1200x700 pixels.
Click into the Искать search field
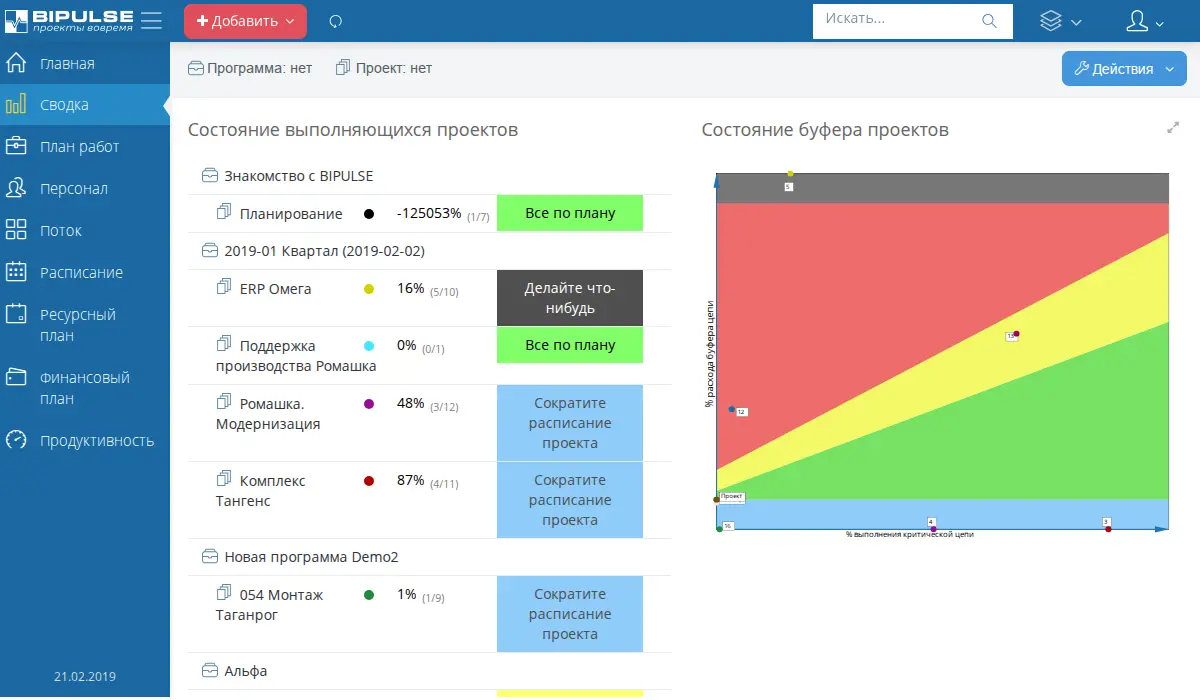coord(895,19)
